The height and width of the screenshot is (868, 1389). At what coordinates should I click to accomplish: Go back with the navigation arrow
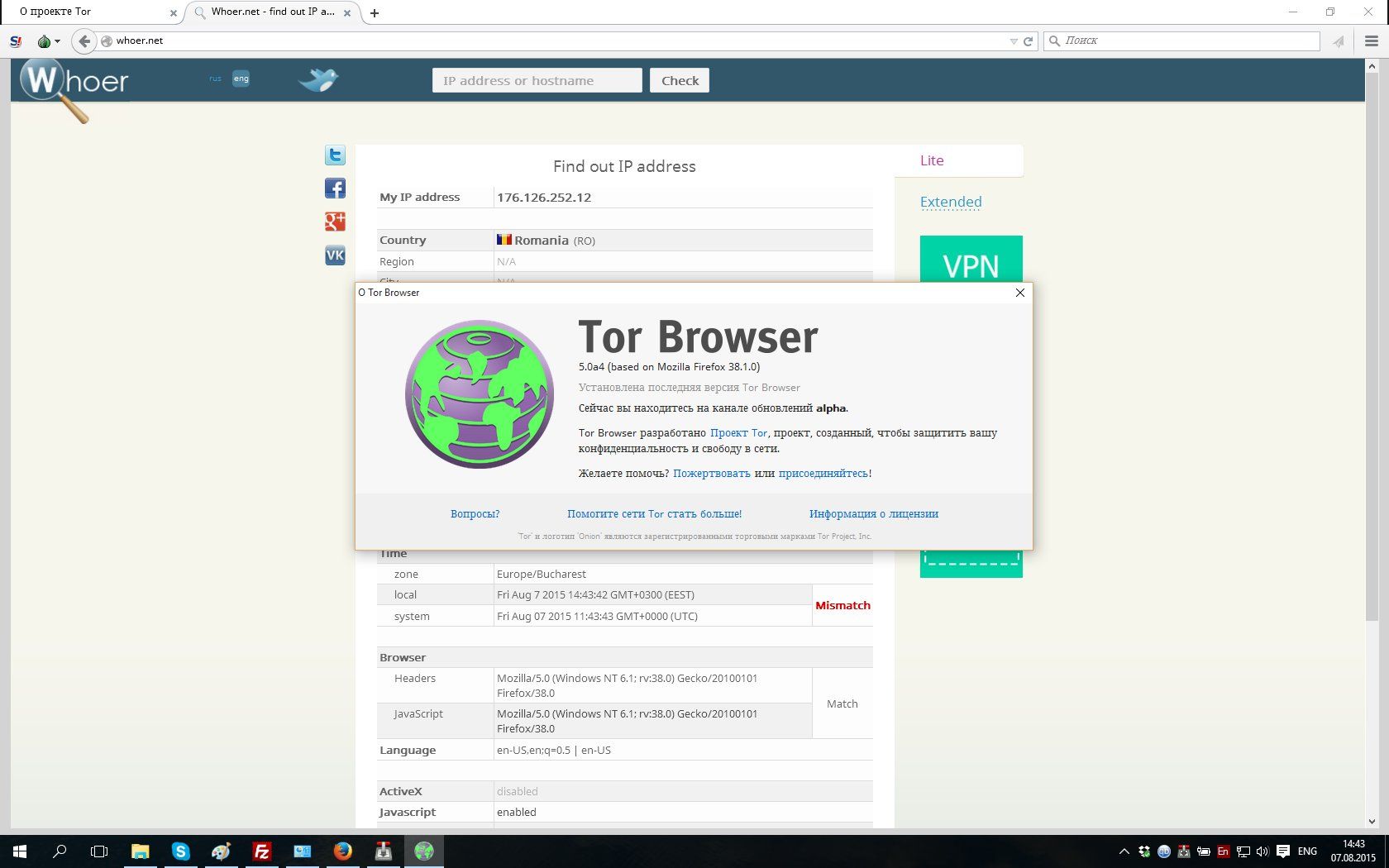pyautogui.click(x=84, y=41)
